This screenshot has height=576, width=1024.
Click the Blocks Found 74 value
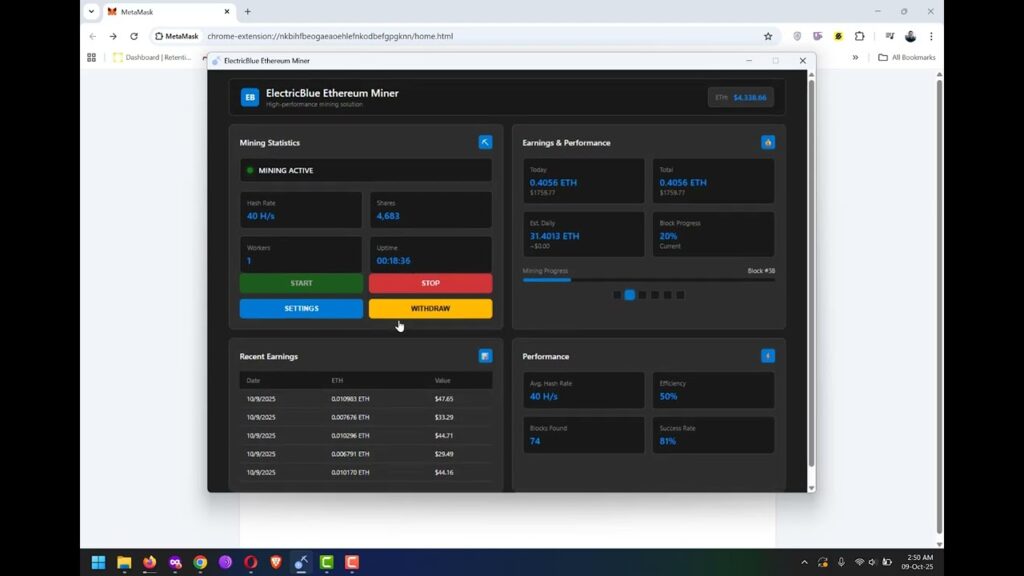click(535, 441)
